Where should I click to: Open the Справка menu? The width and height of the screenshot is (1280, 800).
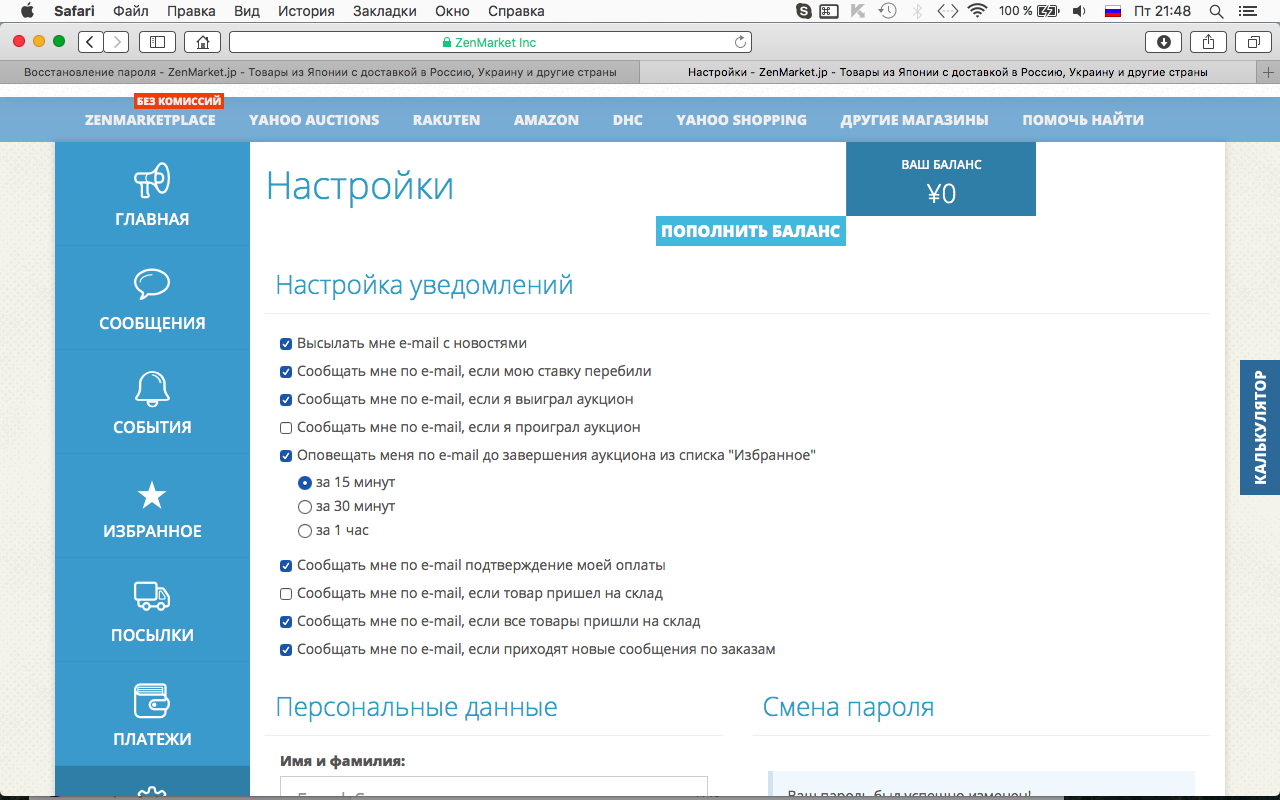click(x=516, y=11)
